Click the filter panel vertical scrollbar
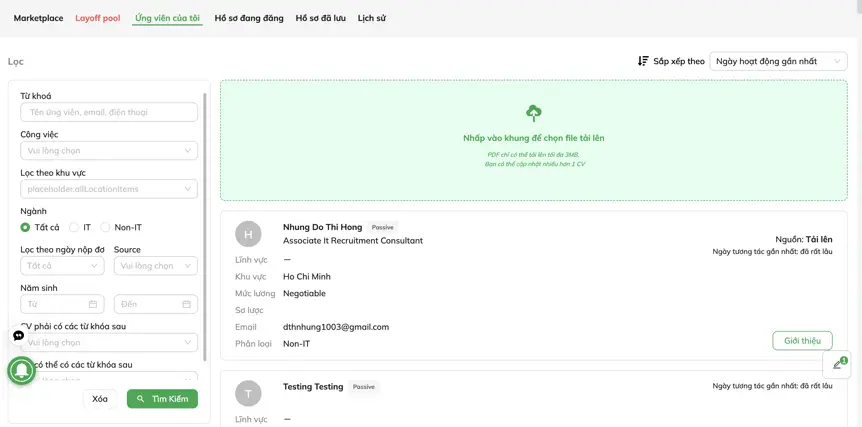This screenshot has height=427, width=862. point(206,225)
